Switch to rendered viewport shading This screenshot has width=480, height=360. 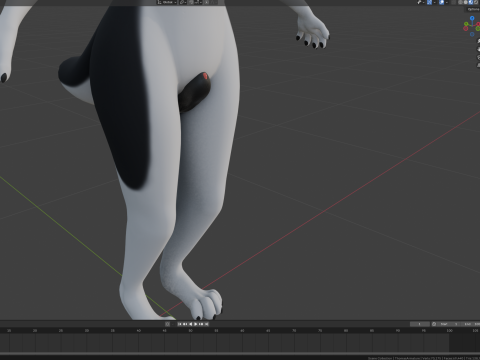tap(476, 2)
